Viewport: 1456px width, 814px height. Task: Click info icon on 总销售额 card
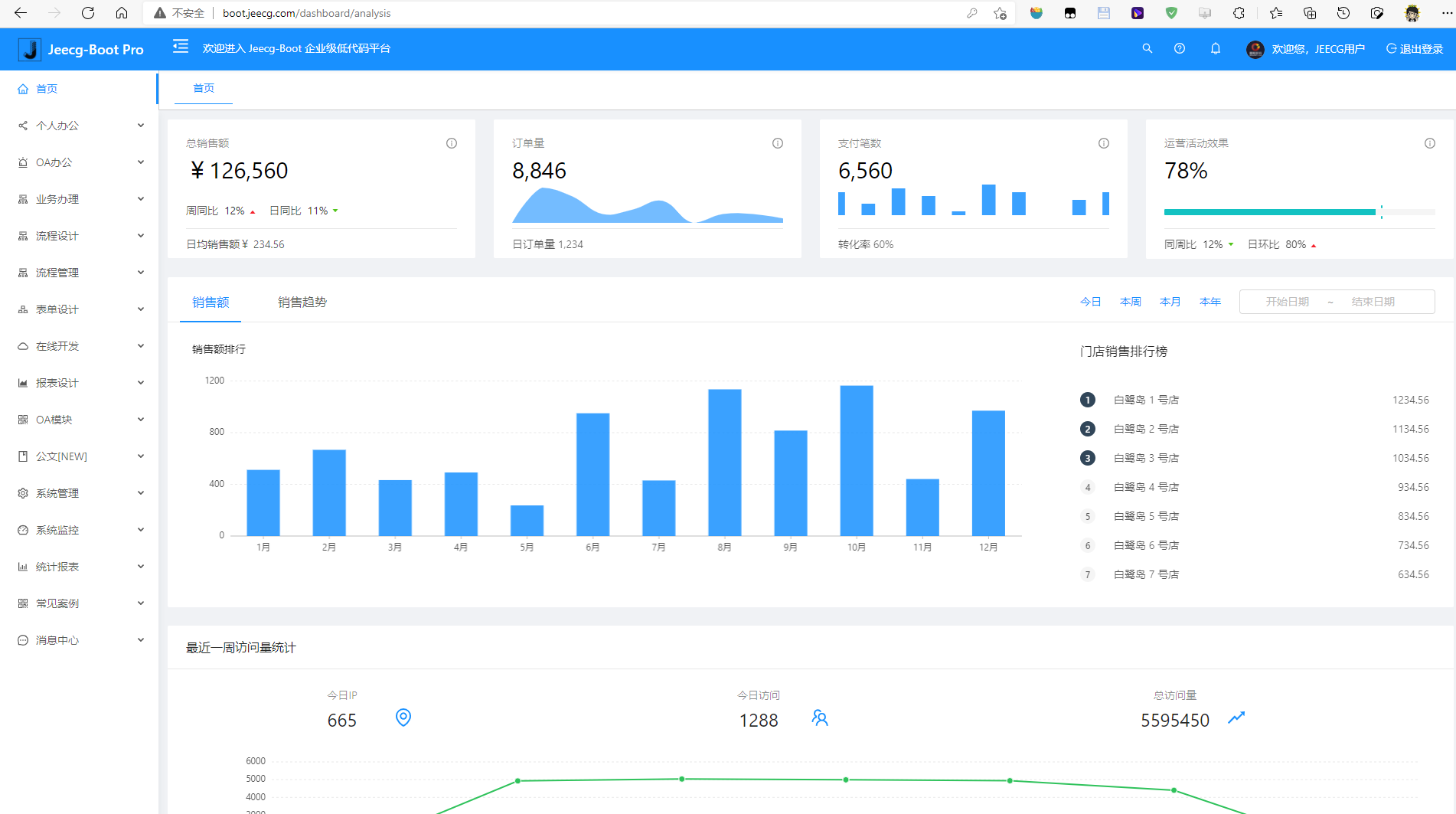pos(452,143)
